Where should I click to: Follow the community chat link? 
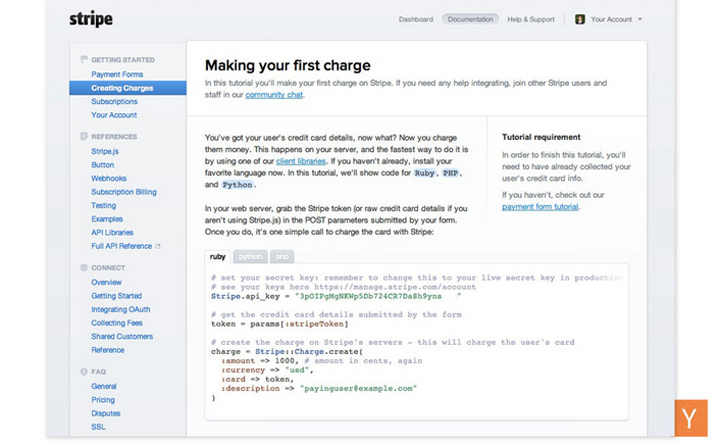tap(274, 95)
